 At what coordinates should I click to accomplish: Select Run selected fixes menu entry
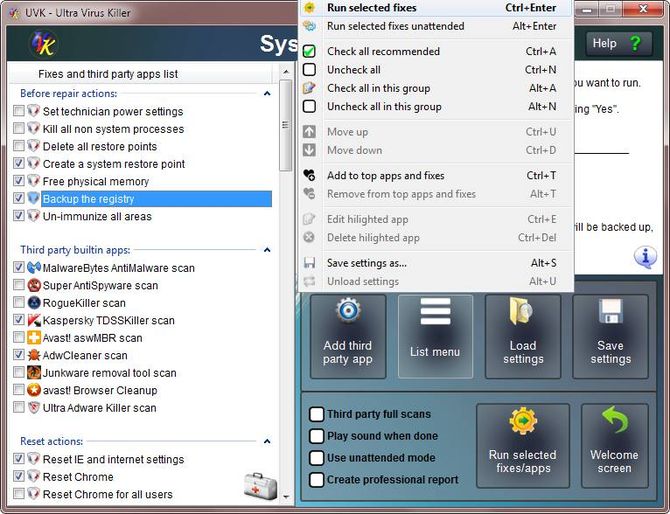[436, 8]
